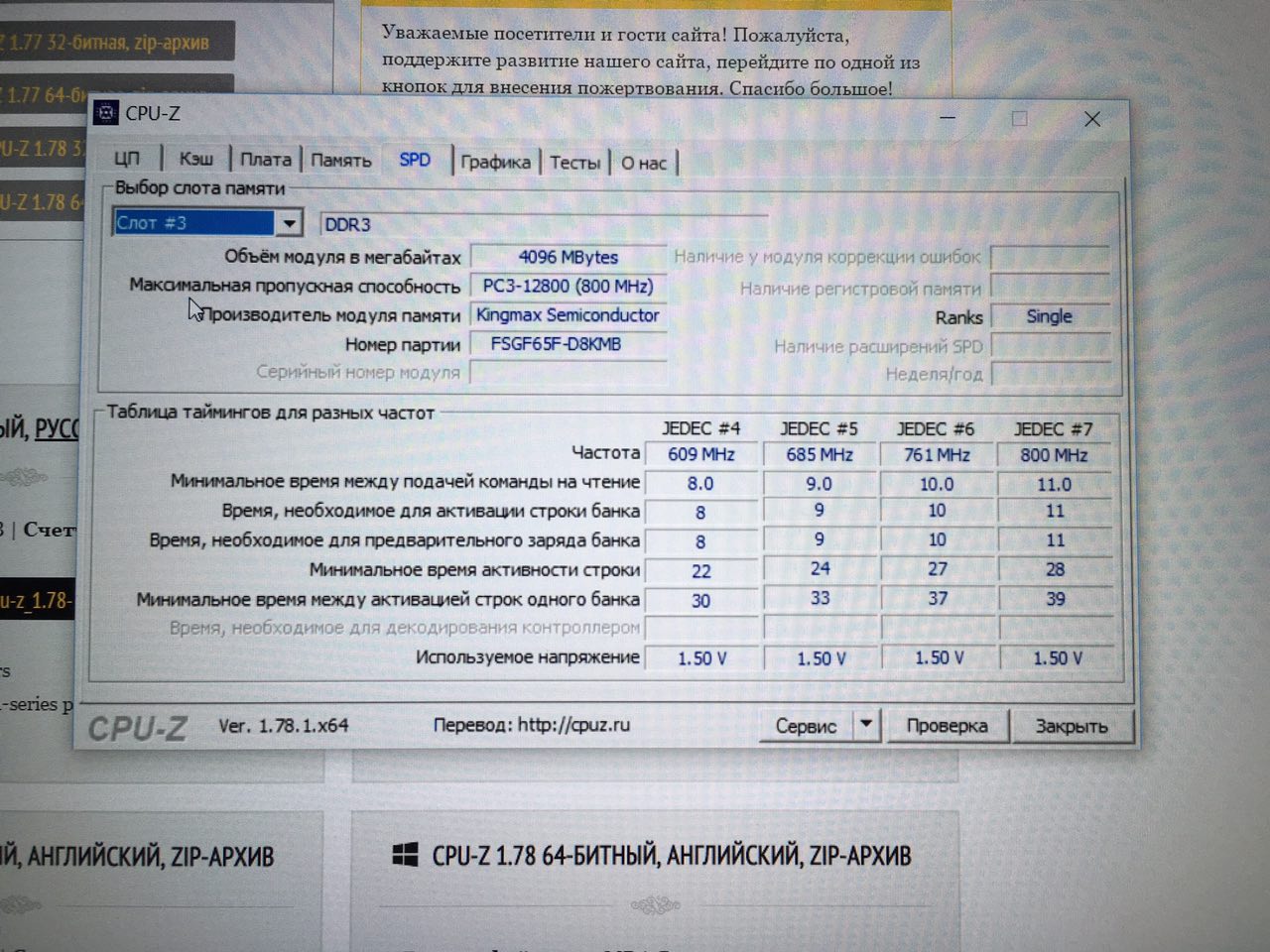Click the 685 MHz frequency cell
This screenshot has width=1270, height=952.
[x=820, y=455]
